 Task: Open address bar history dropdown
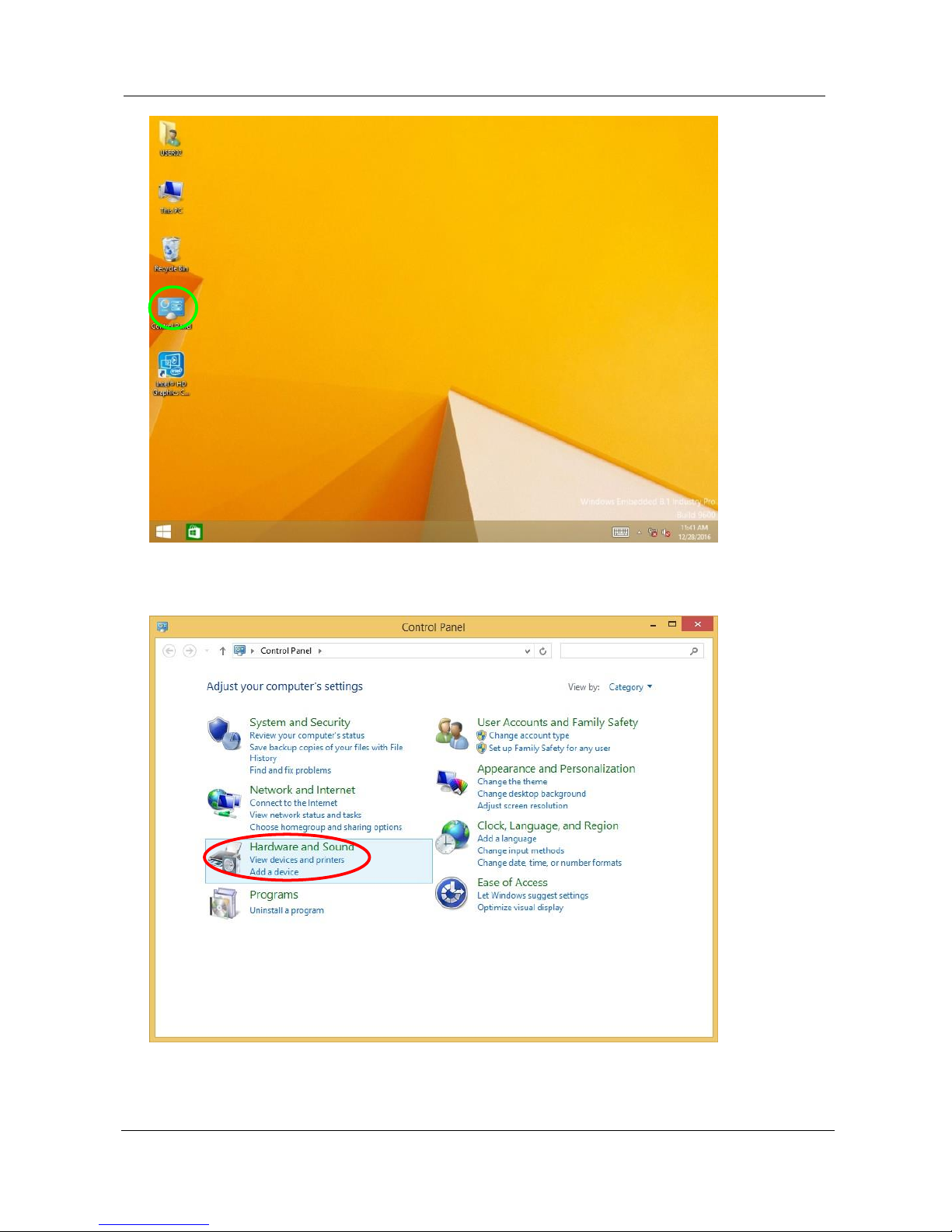tap(528, 651)
